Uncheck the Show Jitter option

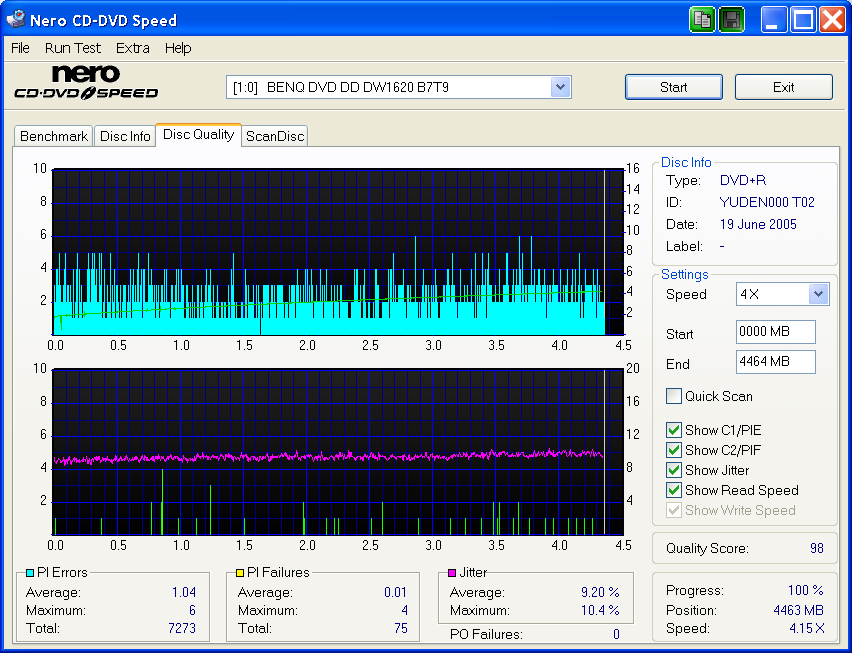674,470
